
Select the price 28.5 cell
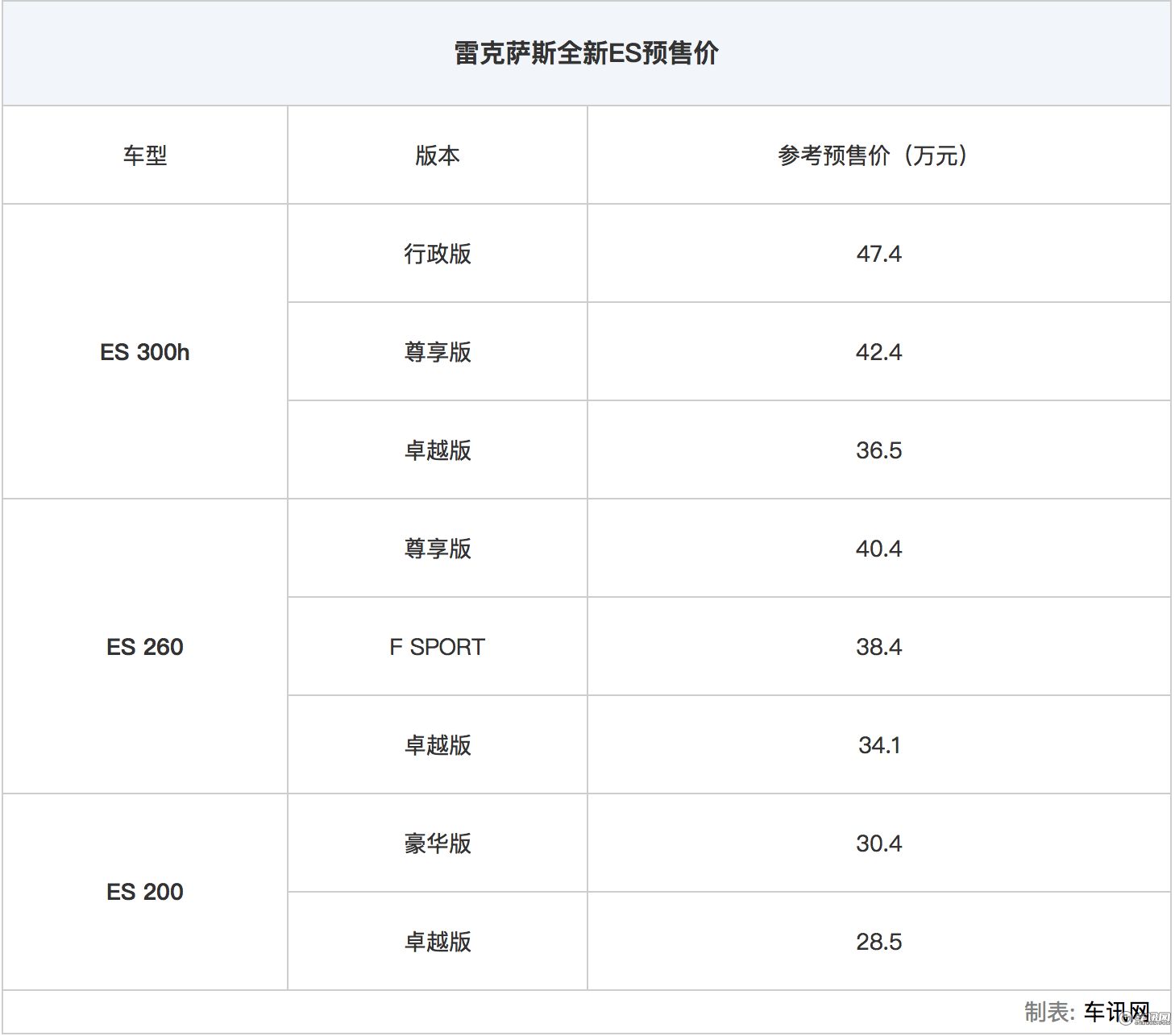click(876, 942)
